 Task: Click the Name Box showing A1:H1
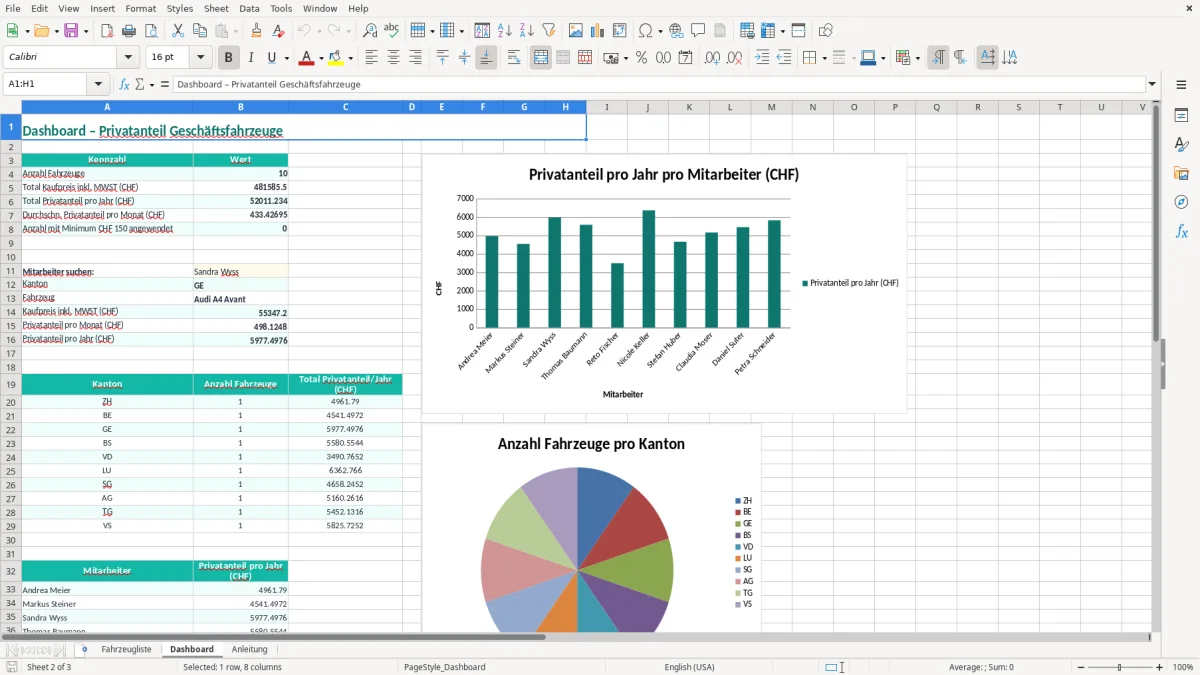click(46, 84)
